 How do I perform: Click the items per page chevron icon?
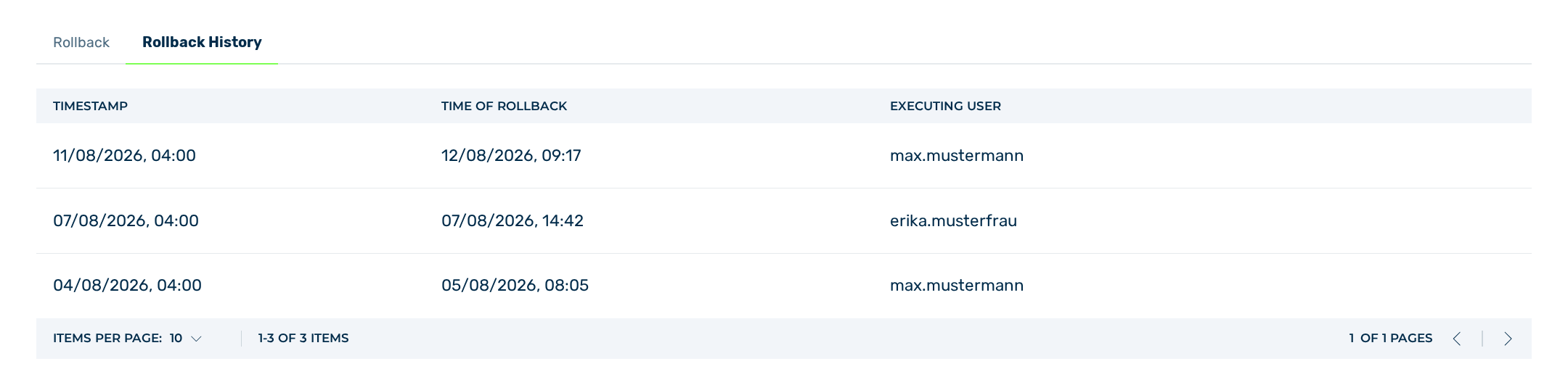click(x=196, y=339)
